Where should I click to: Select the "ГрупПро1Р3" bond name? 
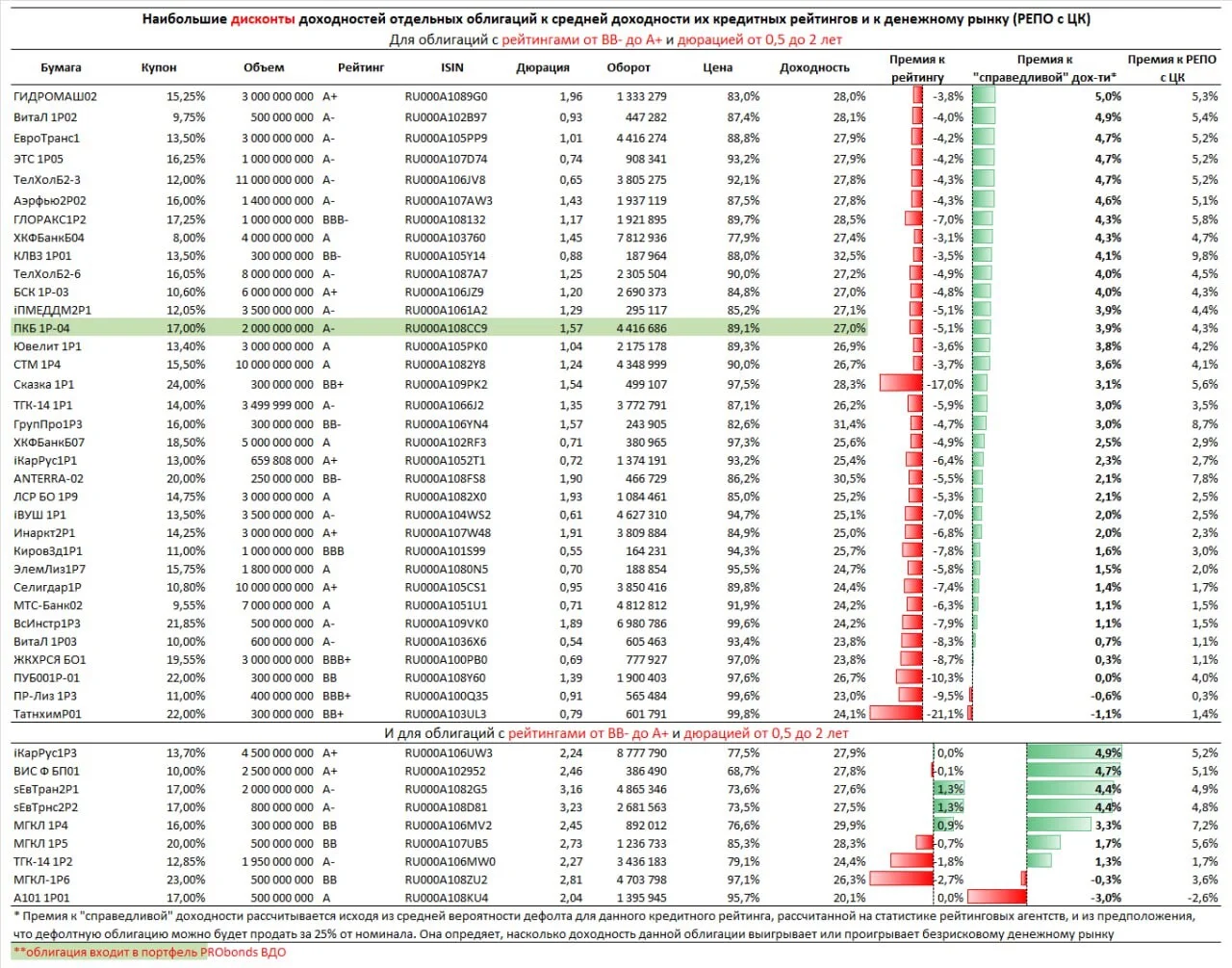(x=48, y=424)
